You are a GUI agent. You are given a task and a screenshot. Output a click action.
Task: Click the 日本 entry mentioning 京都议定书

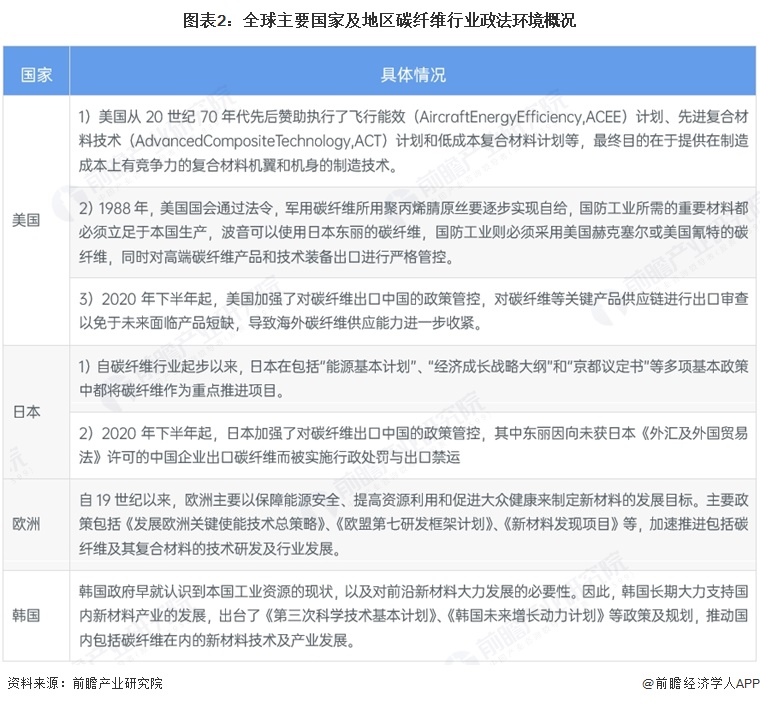413,378
